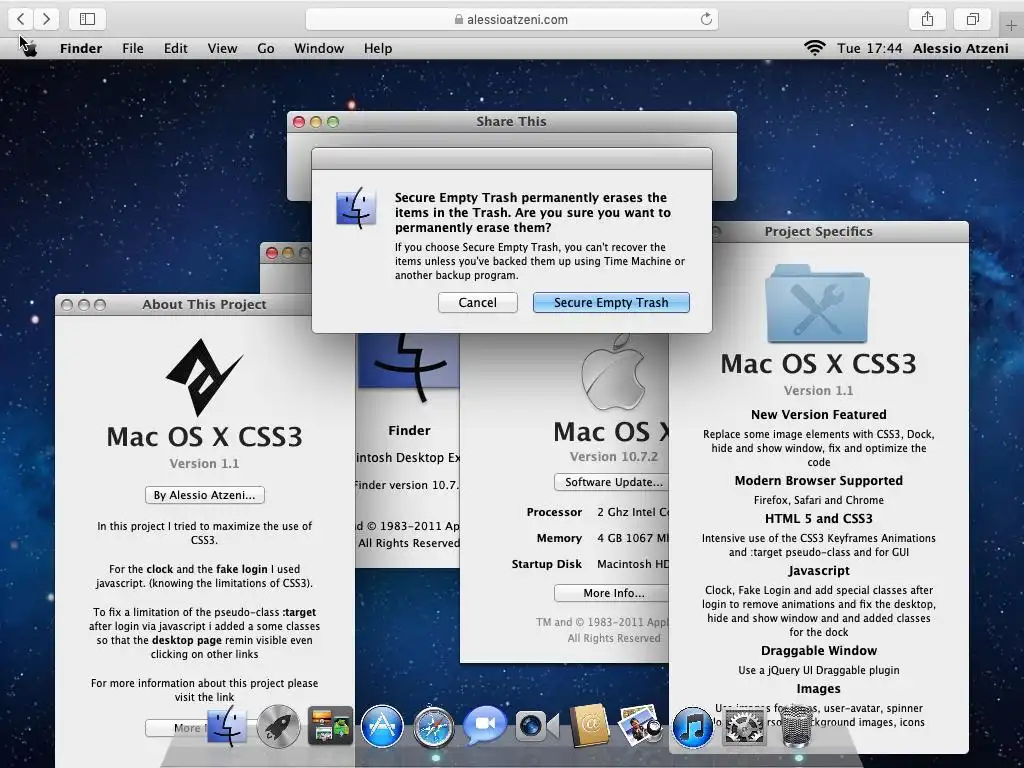
Task: Click 'HTML 5 and CSS3' heading
Action: point(818,519)
